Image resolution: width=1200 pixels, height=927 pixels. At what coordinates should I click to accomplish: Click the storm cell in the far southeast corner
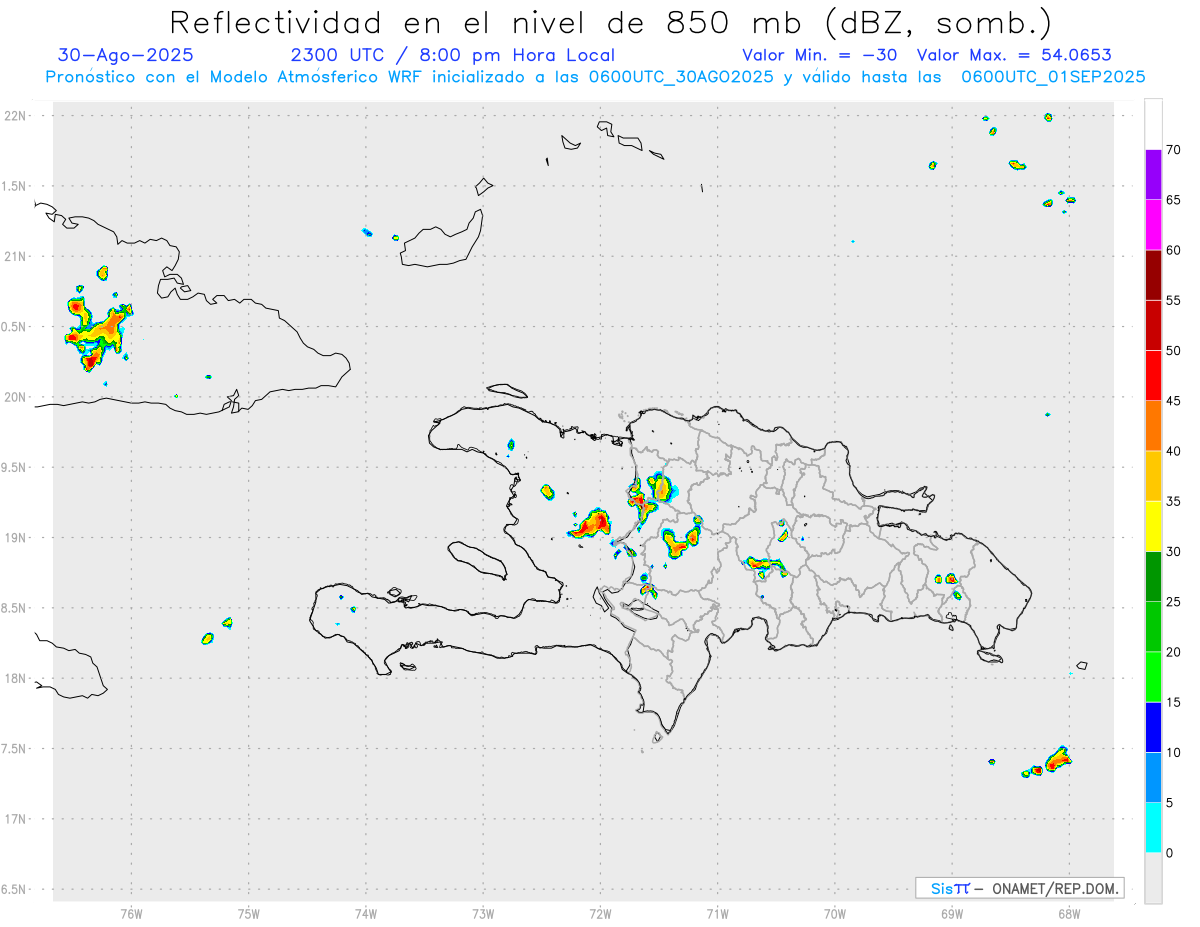coord(1057,760)
